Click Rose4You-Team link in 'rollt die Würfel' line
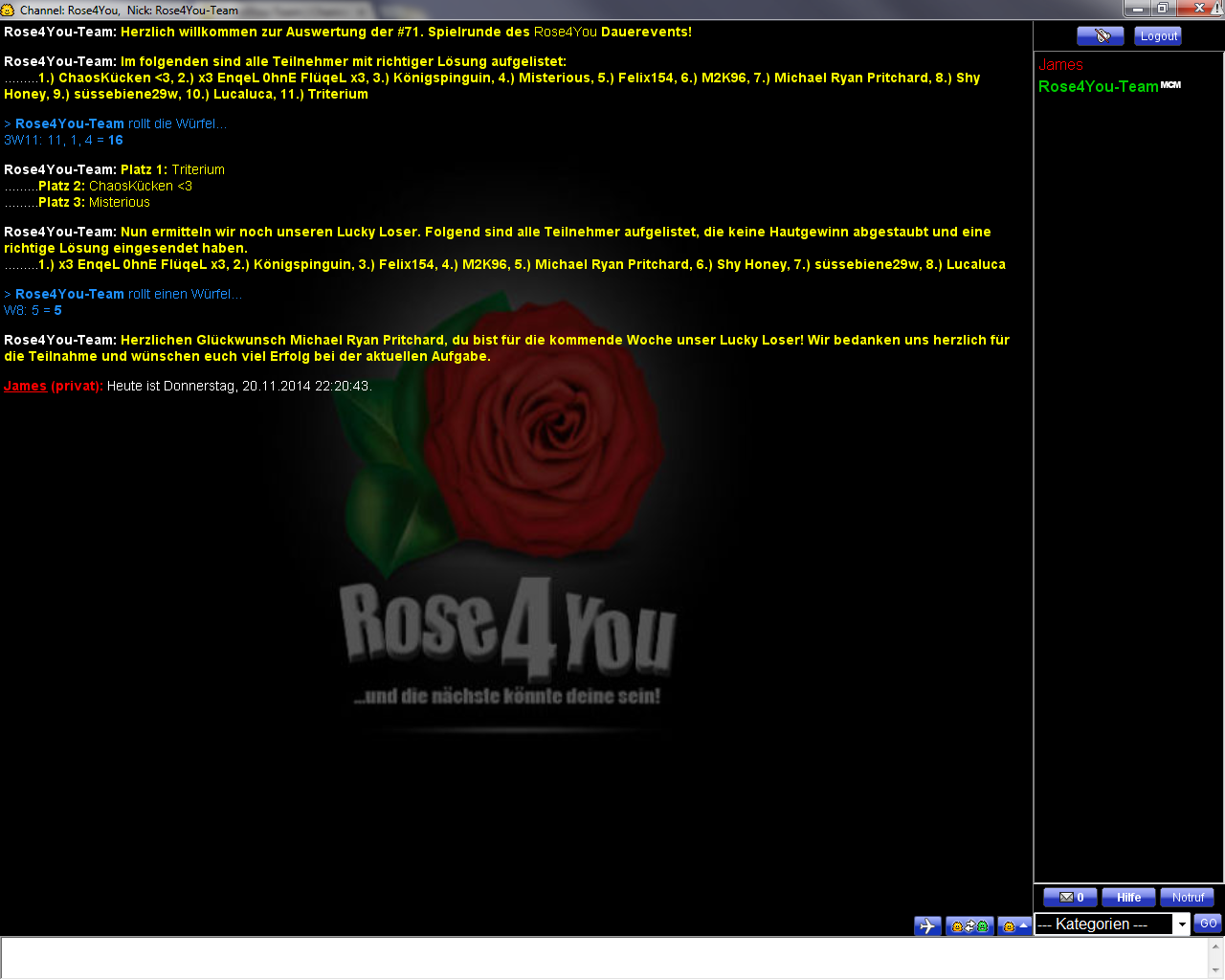The image size is (1225, 980). tap(69, 123)
